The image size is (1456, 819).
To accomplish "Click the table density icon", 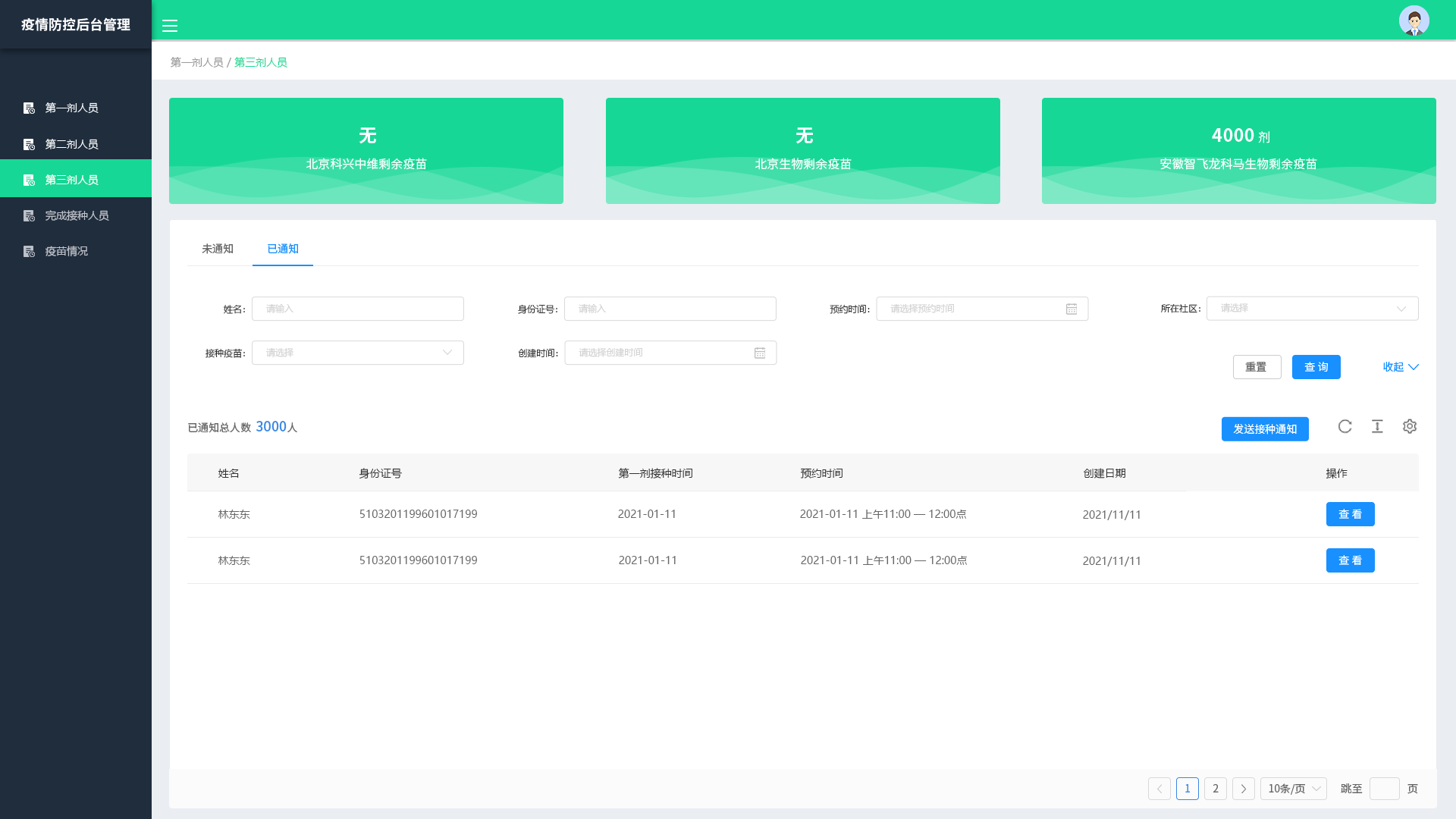I will pyautogui.click(x=1377, y=427).
